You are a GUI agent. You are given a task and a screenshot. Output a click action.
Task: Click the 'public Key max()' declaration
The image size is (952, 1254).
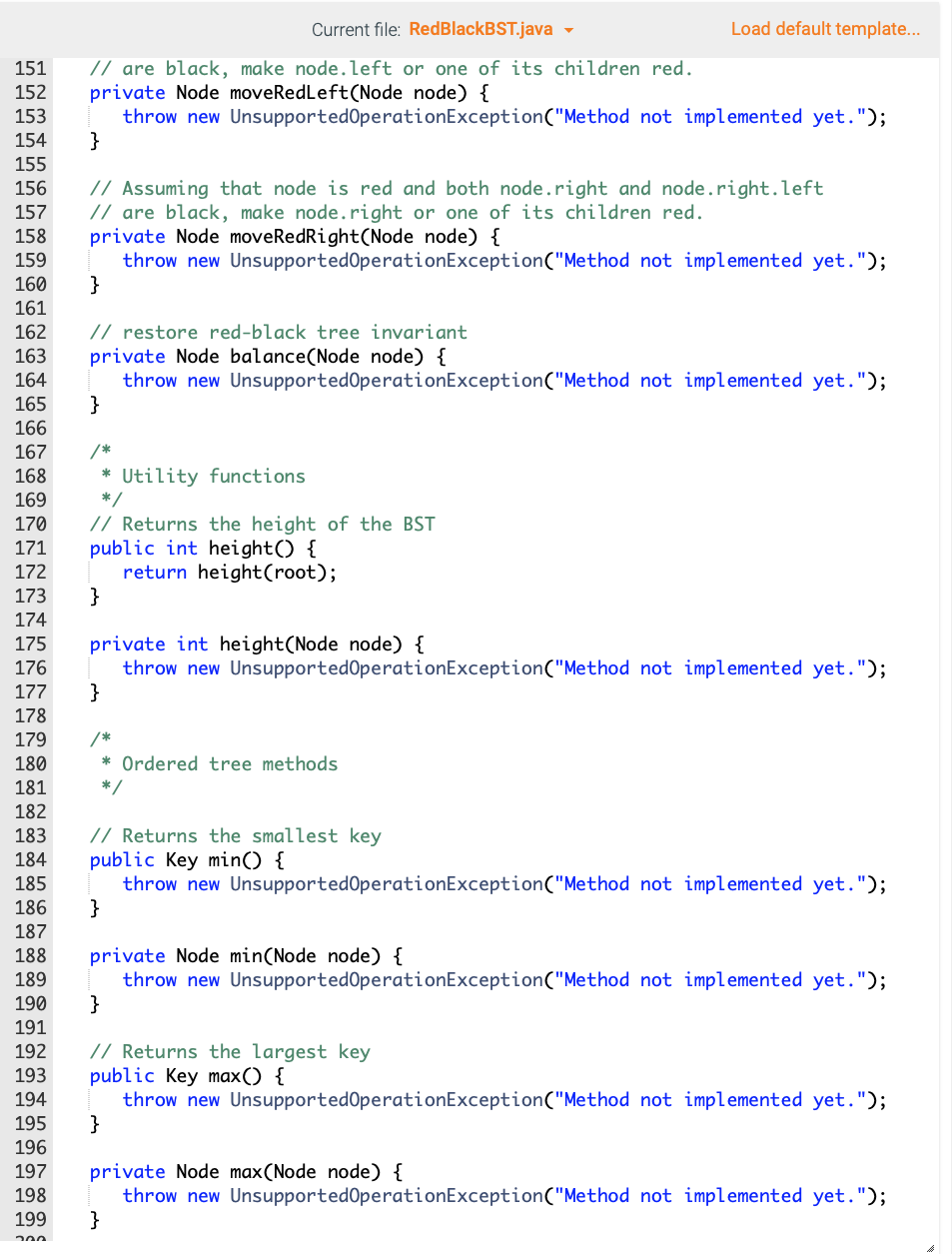(187, 1076)
